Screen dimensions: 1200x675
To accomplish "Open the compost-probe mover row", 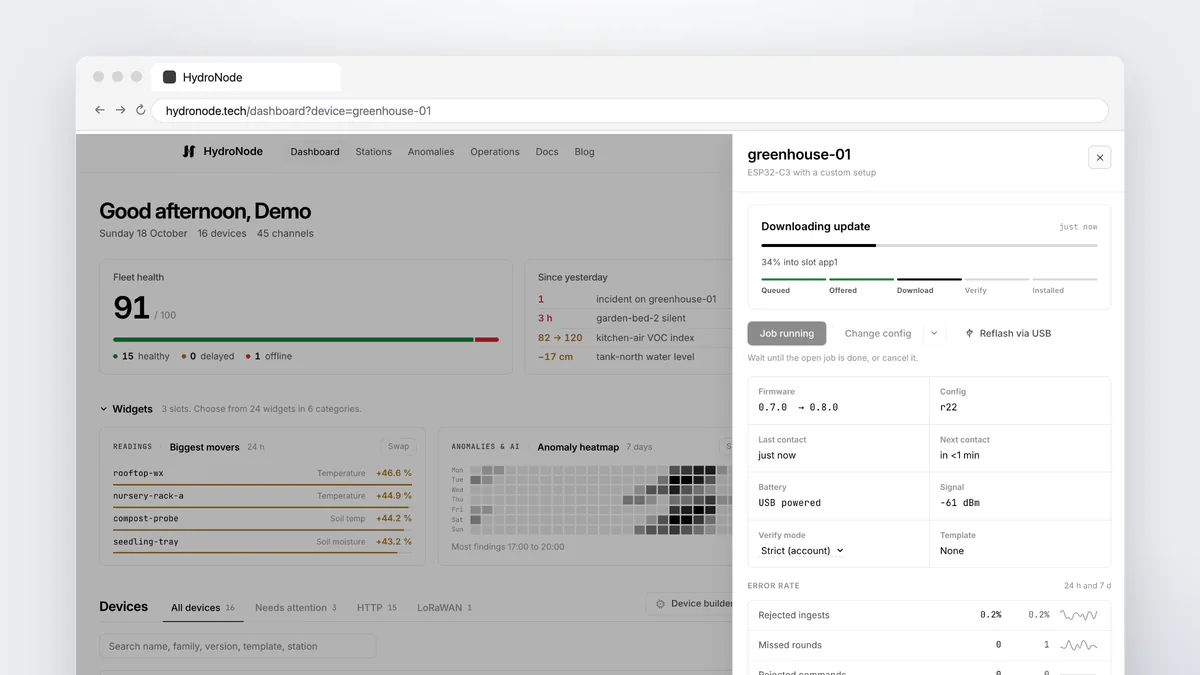I will [x=262, y=520].
